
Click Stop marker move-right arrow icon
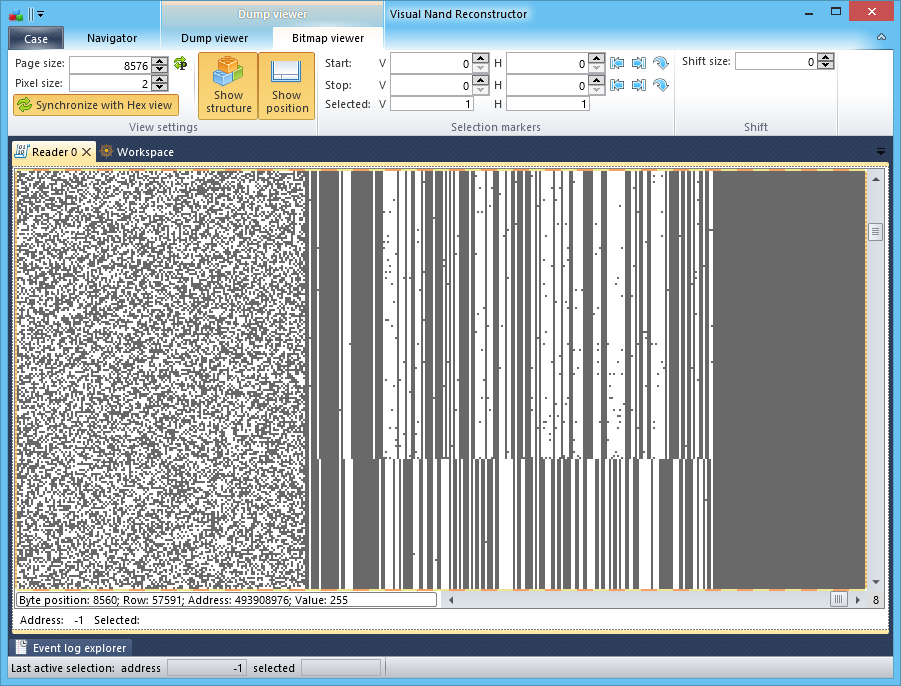(x=639, y=85)
